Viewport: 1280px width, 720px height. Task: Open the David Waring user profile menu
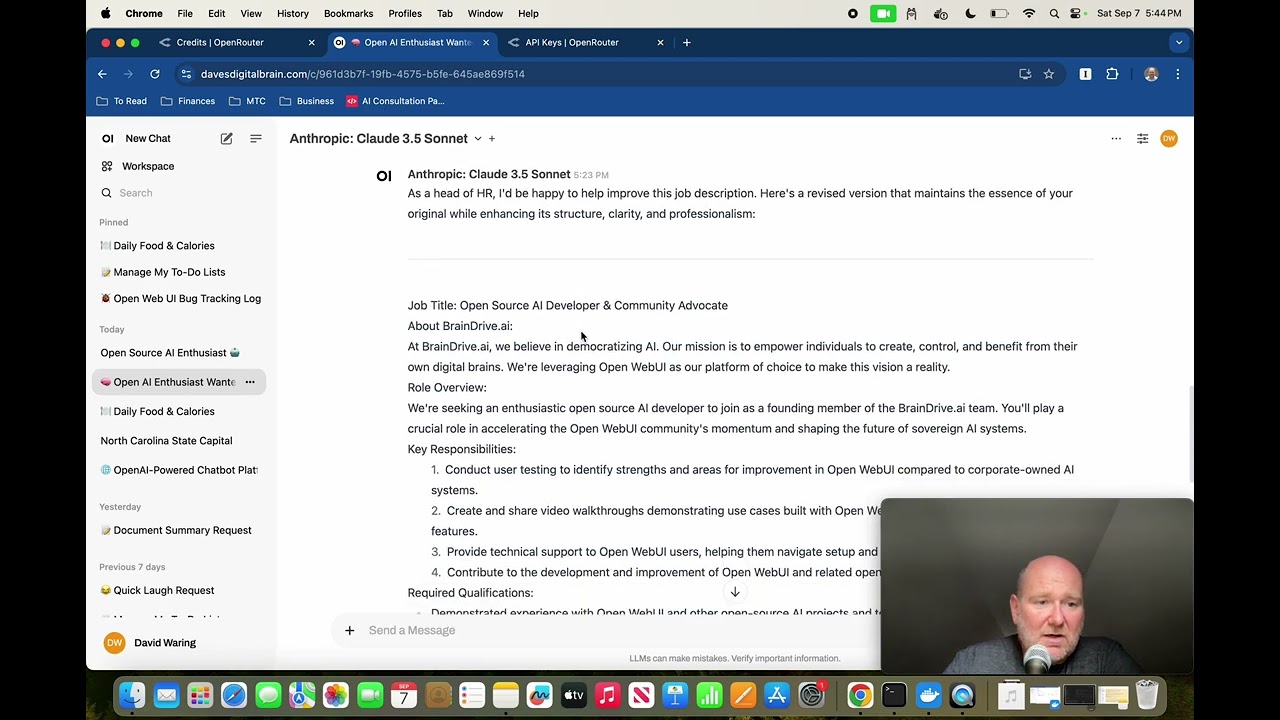[165, 643]
